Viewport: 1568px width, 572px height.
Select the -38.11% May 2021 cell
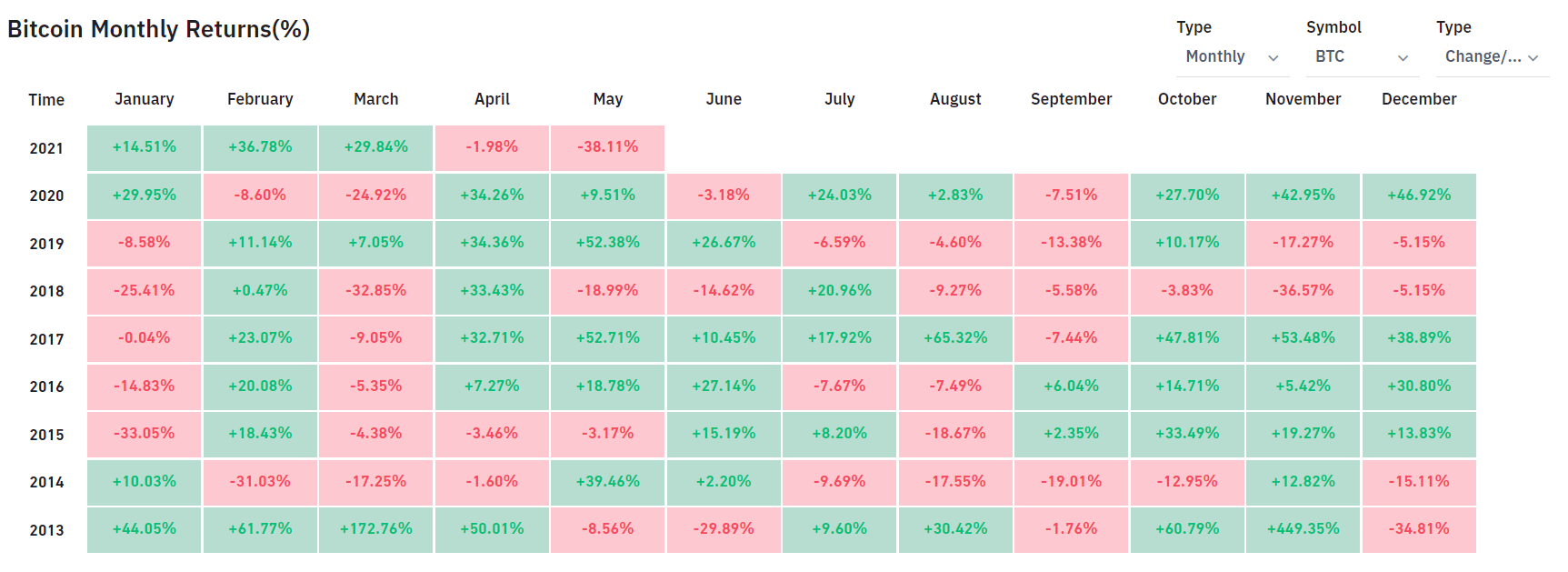pyautogui.click(x=607, y=147)
